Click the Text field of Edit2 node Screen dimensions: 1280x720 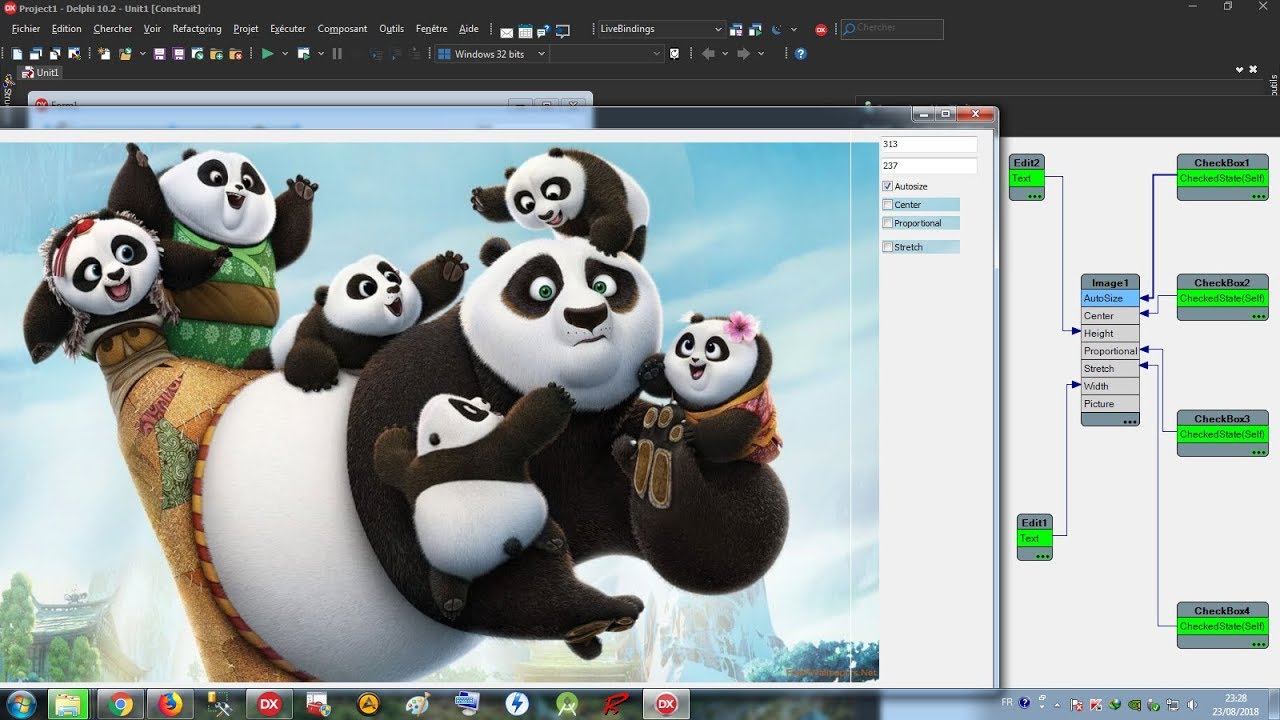coord(1027,179)
